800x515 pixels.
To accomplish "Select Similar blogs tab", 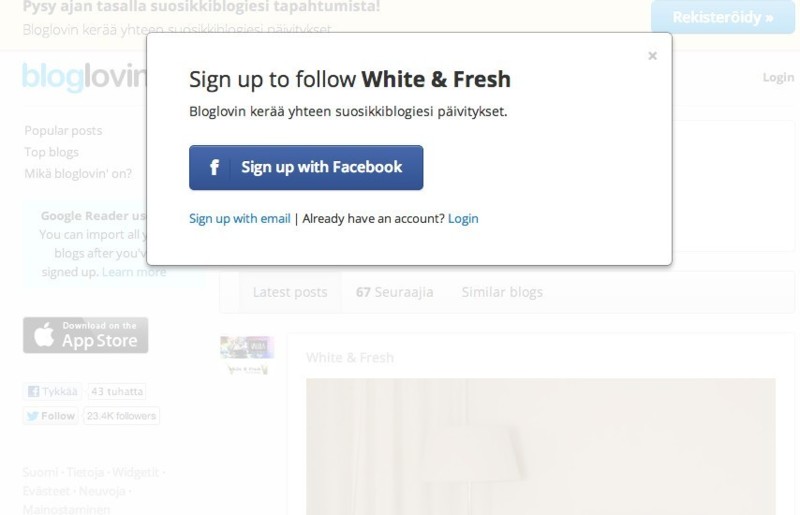I will click(x=502, y=292).
